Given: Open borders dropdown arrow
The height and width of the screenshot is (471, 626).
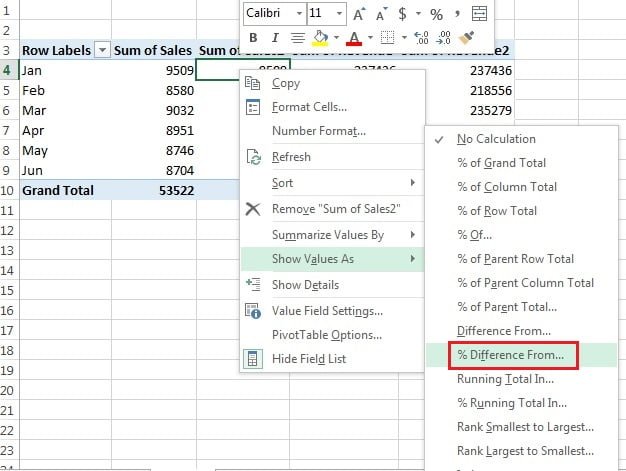Looking at the screenshot, I should pyautogui.click(x=404, y=38).
